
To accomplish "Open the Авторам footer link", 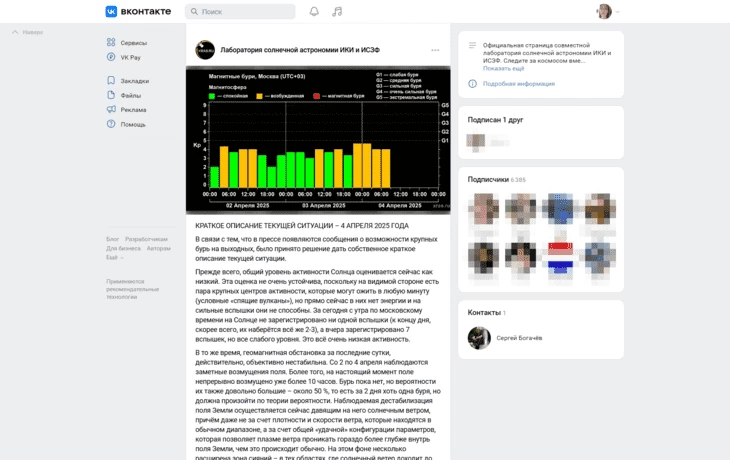I will pyautogui.click(x=159, y=248).
